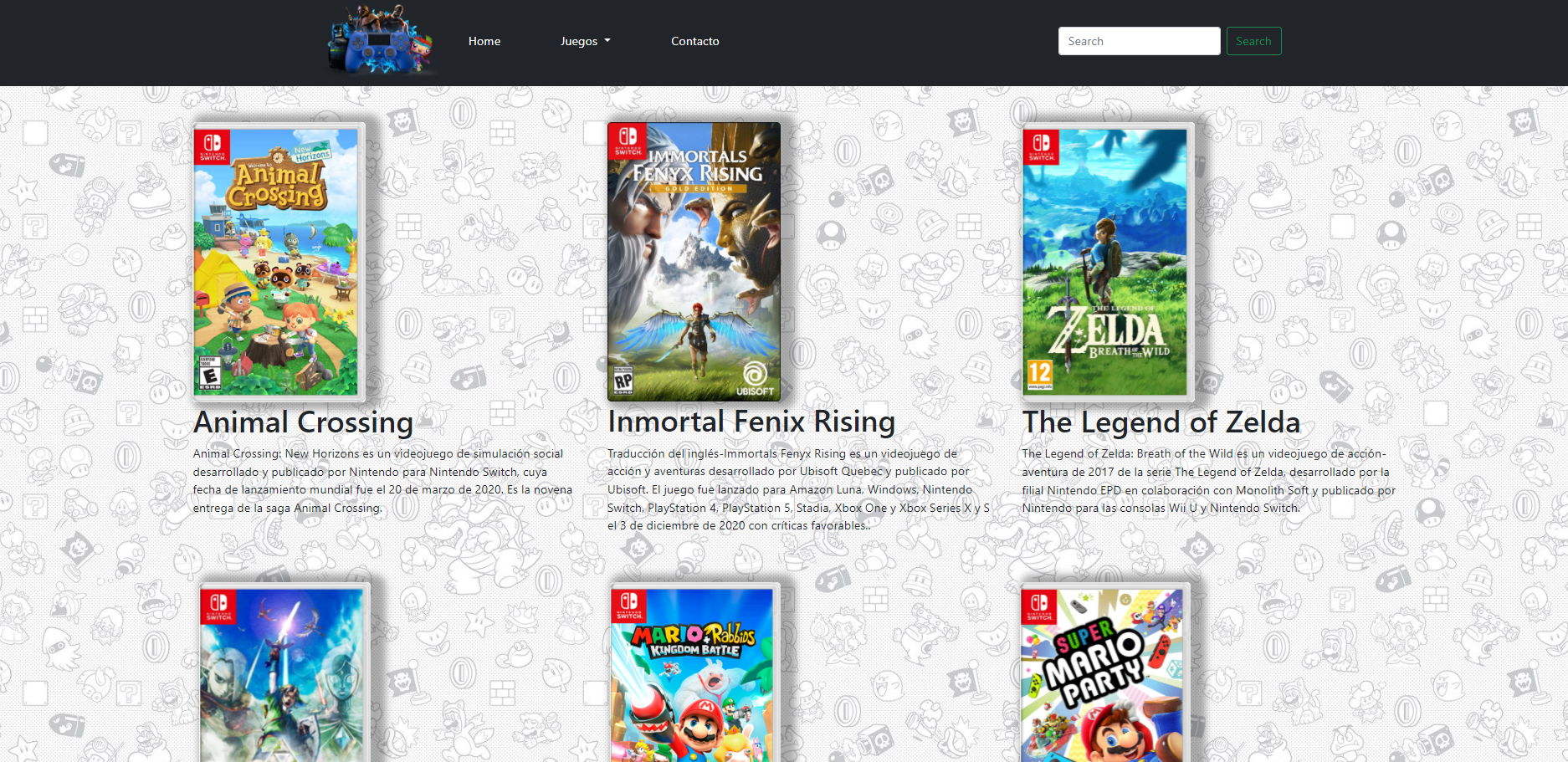Click the Inmortal Fenix Rising title heading
This screenshot has width=1568, height=762.
pos(751,422)
